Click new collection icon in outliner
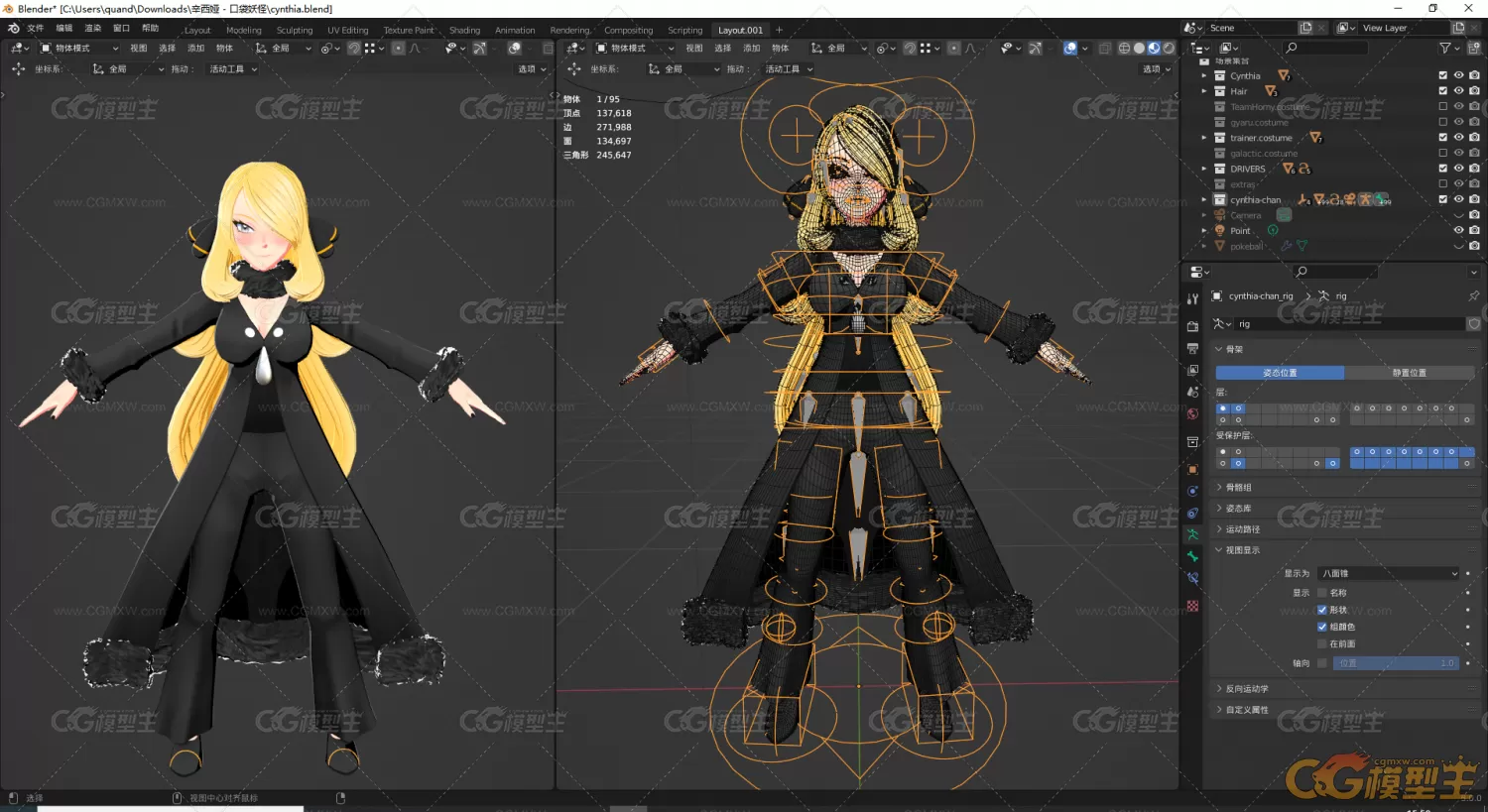This screenshot has width=1488, height=812. click(1474, 48)
